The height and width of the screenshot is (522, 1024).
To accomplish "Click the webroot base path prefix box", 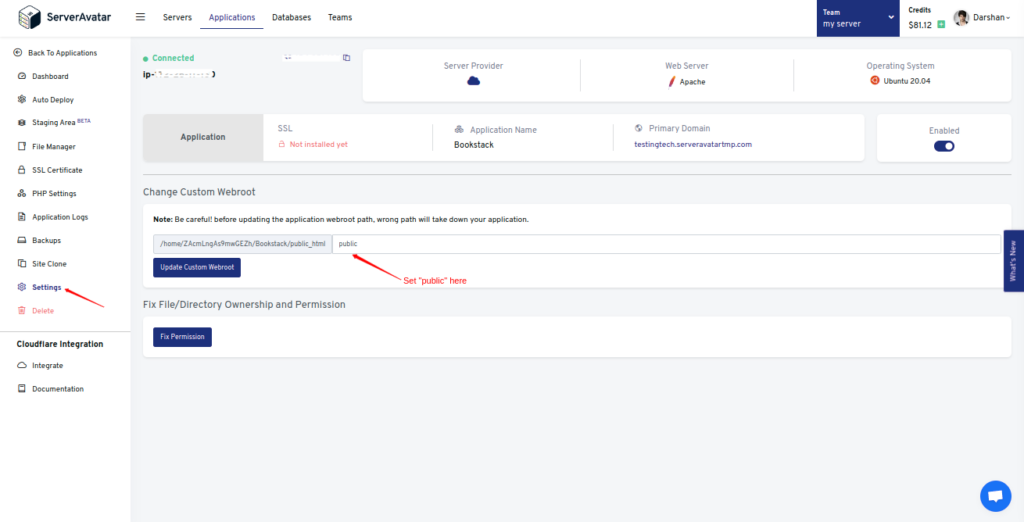I will click(x=243, y=244).
